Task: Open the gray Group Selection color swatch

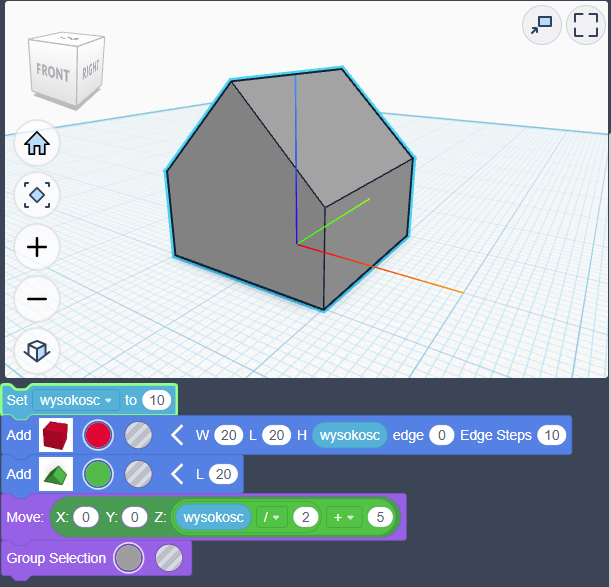Action: [129, 558]
